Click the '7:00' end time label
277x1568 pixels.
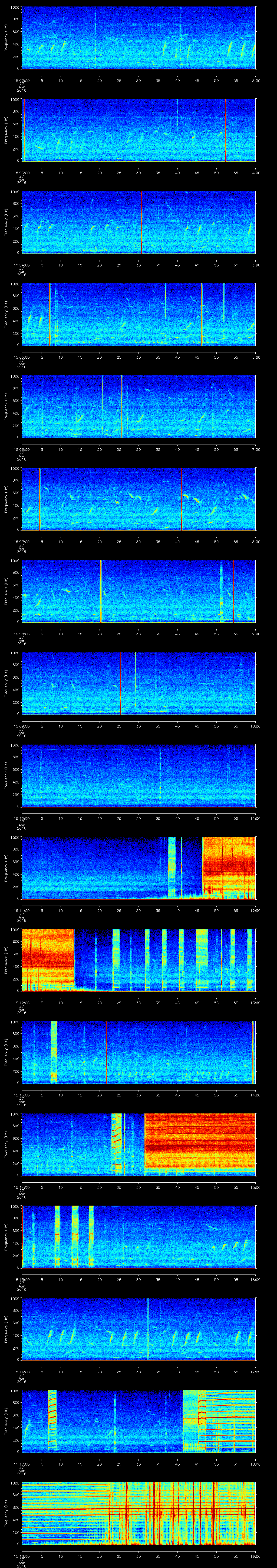point(256,449)
